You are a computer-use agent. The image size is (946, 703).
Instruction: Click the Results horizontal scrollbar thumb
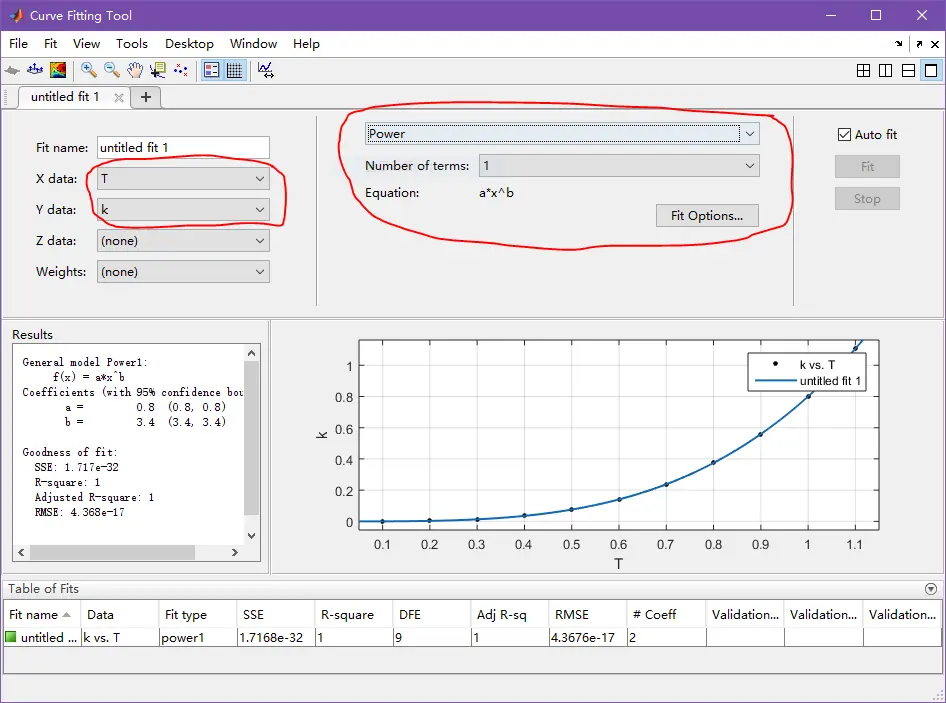coord(112,552)
